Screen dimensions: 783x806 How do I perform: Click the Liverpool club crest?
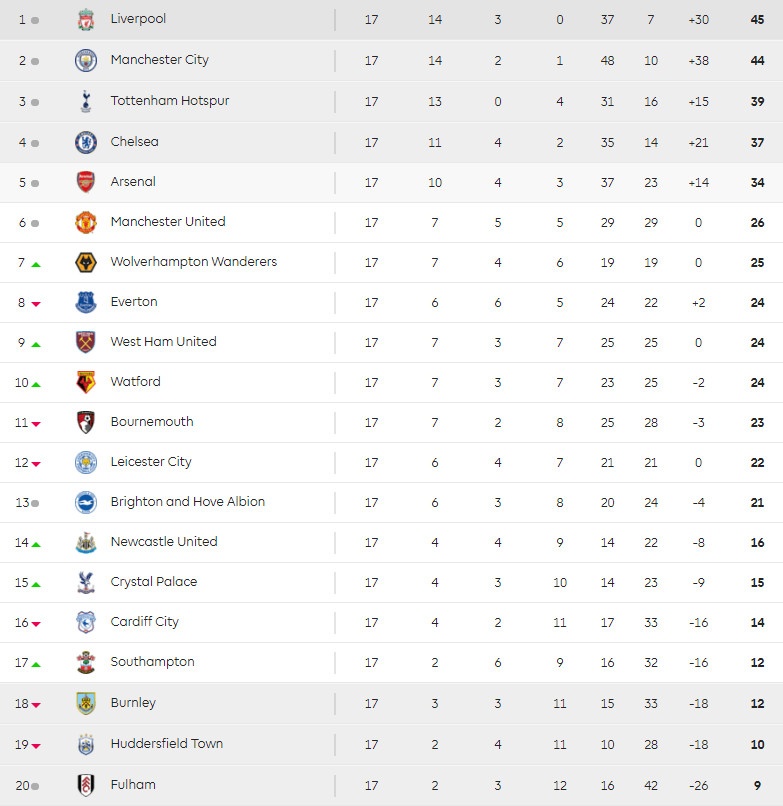86,20
